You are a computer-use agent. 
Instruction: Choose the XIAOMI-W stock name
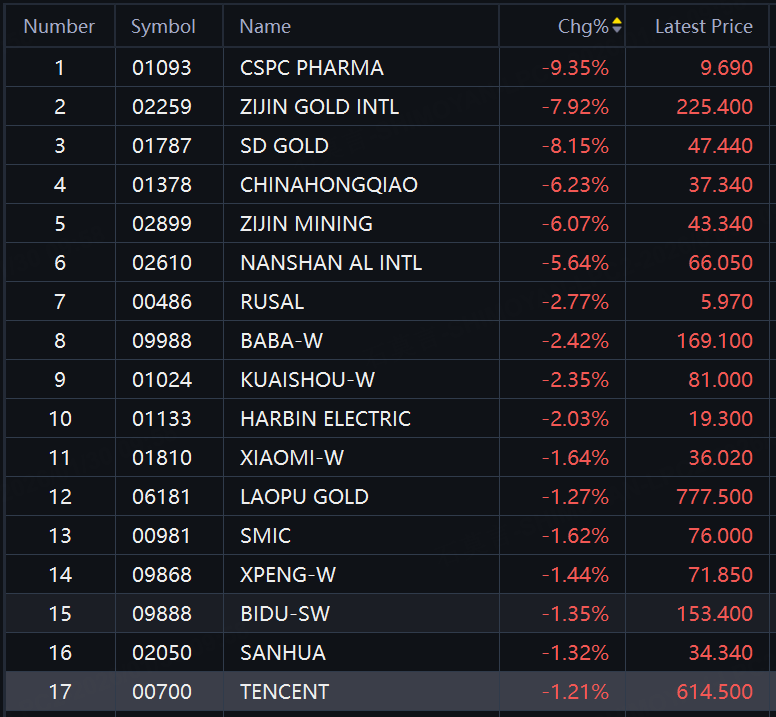(x=292, y=458)
